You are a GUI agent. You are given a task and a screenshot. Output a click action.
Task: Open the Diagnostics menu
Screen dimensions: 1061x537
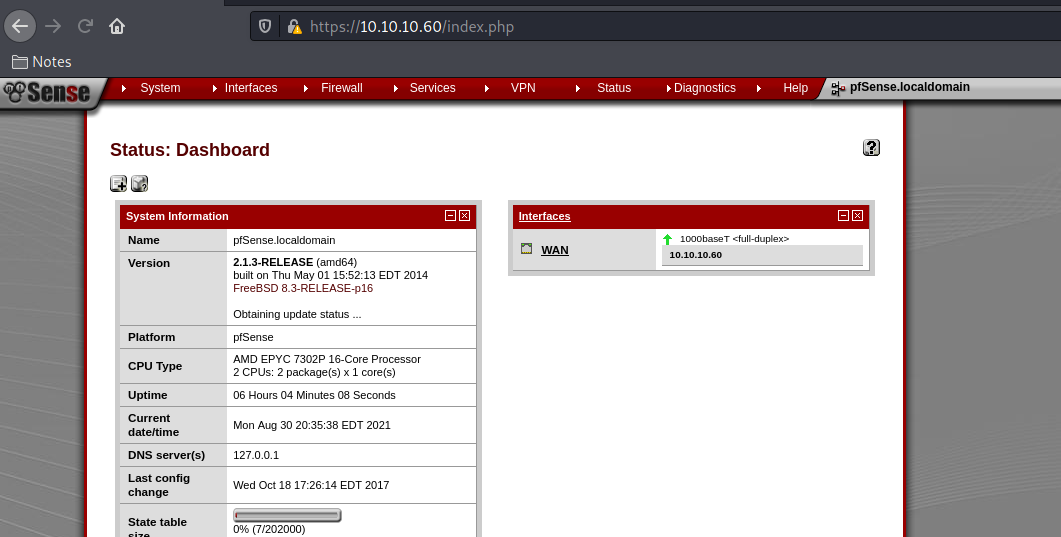[x=704, y=88]
